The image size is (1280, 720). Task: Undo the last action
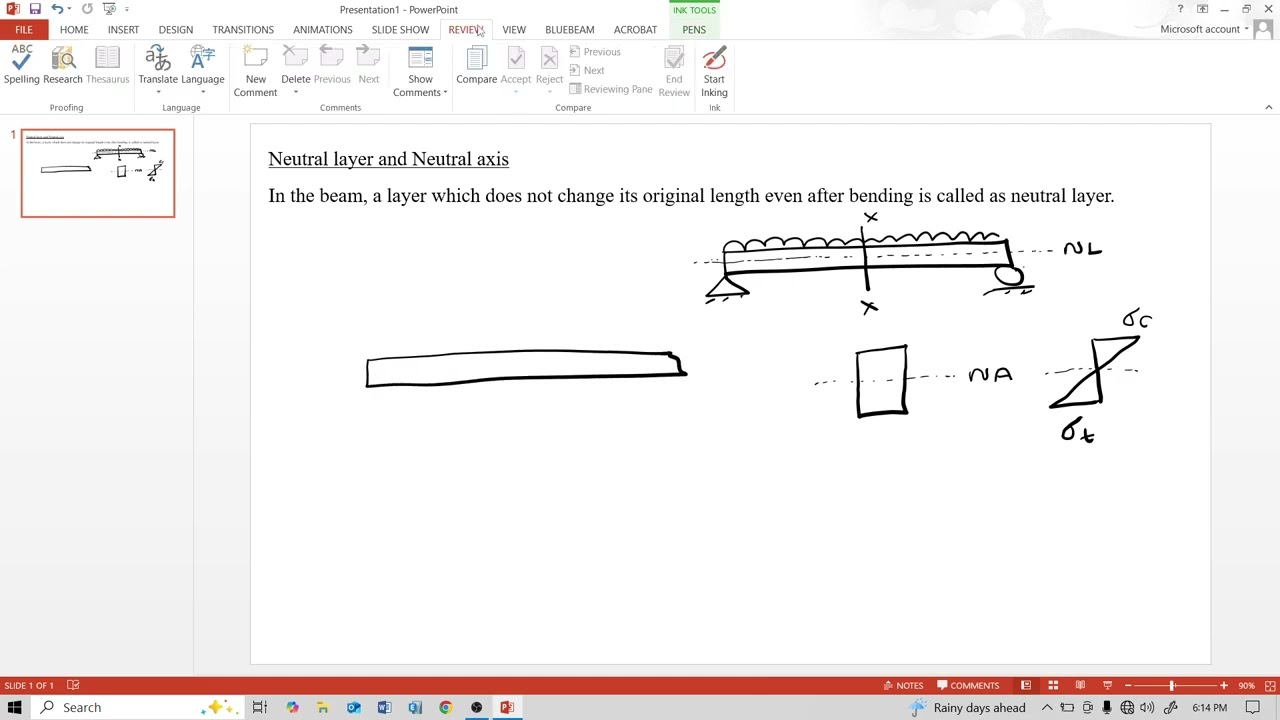click(57, 9)
